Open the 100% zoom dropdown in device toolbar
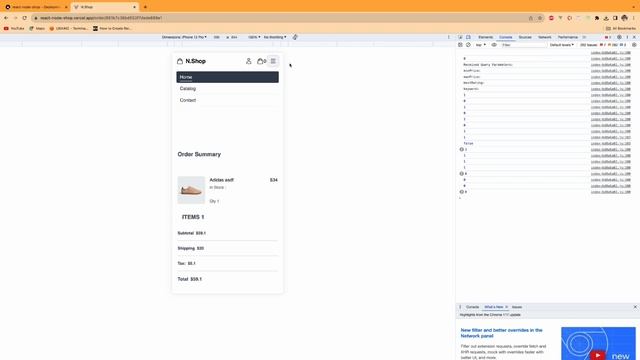This screenshot has width=640, height=360. (254, 37)
